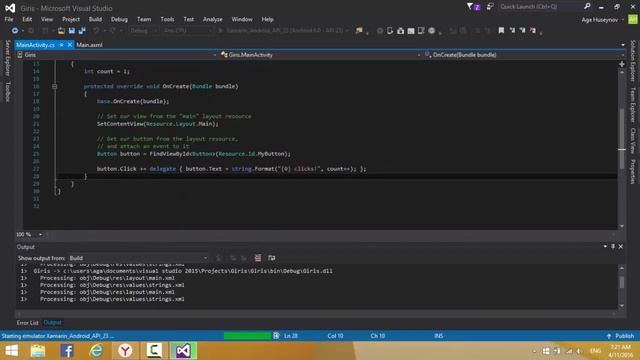Toggle pin on MainActivity.cs tab
The width and height of the screenshot is (640, 360).
(61, 45)
